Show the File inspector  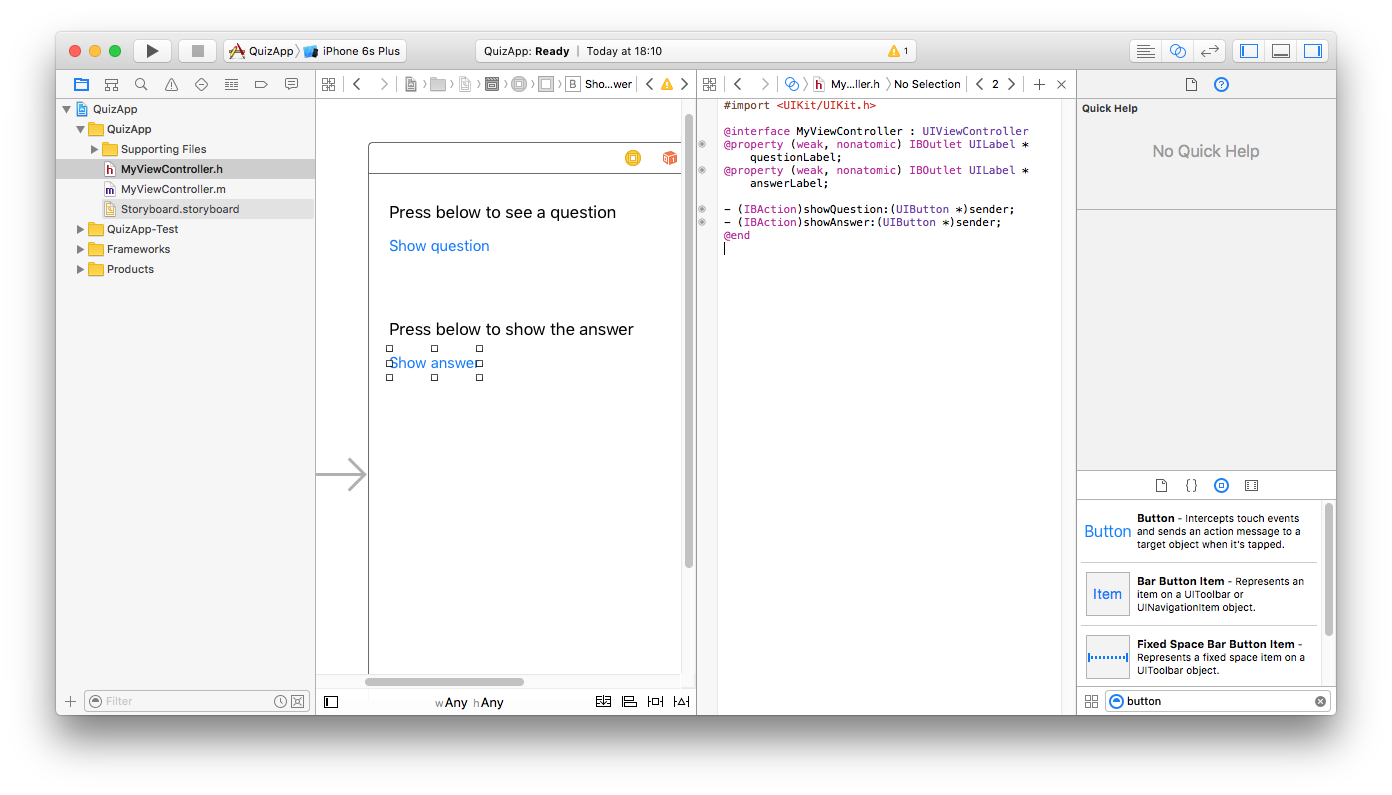pyautogui.click(x=1191, y=85)
